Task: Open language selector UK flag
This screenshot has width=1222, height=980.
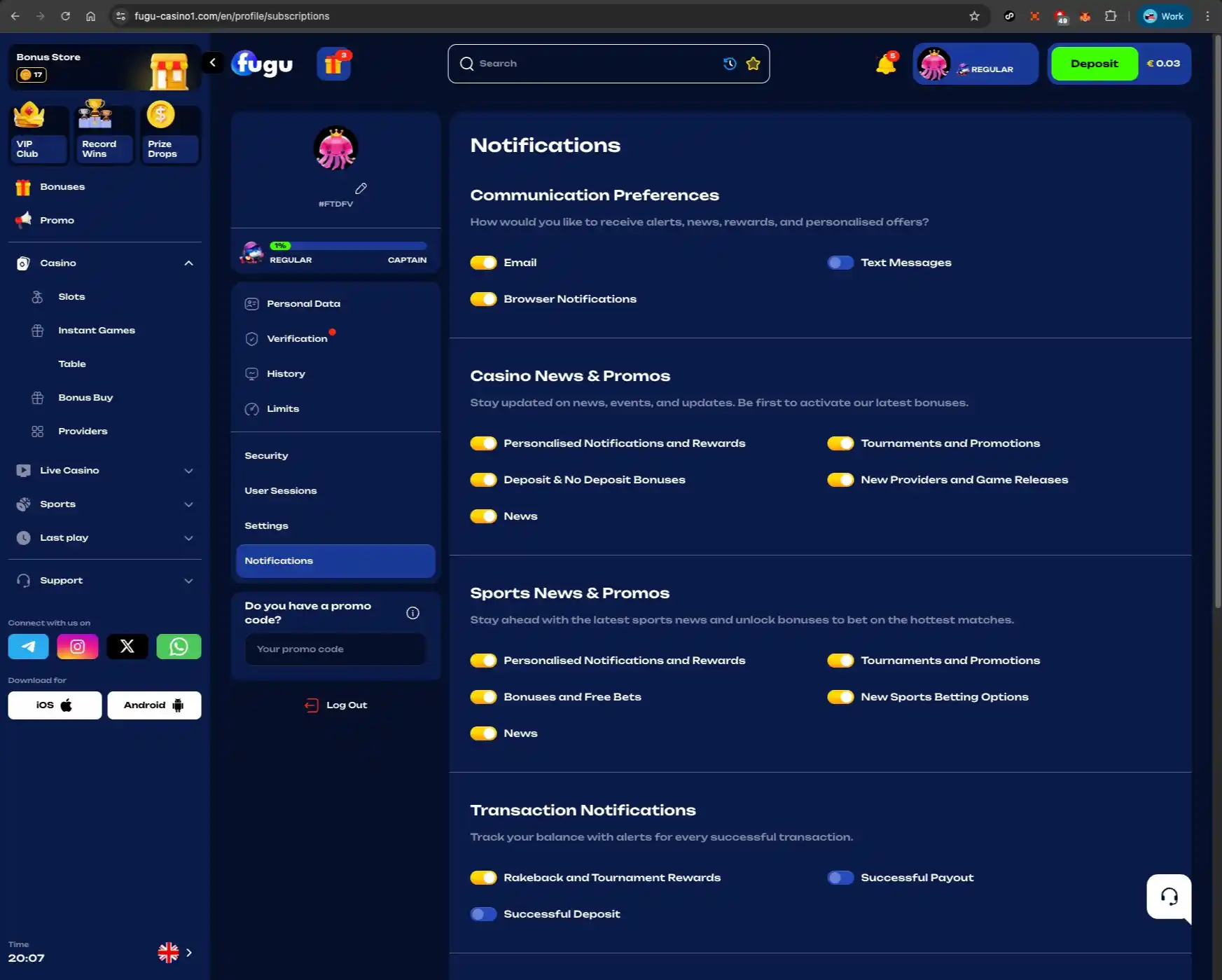Action: [168, 953]
